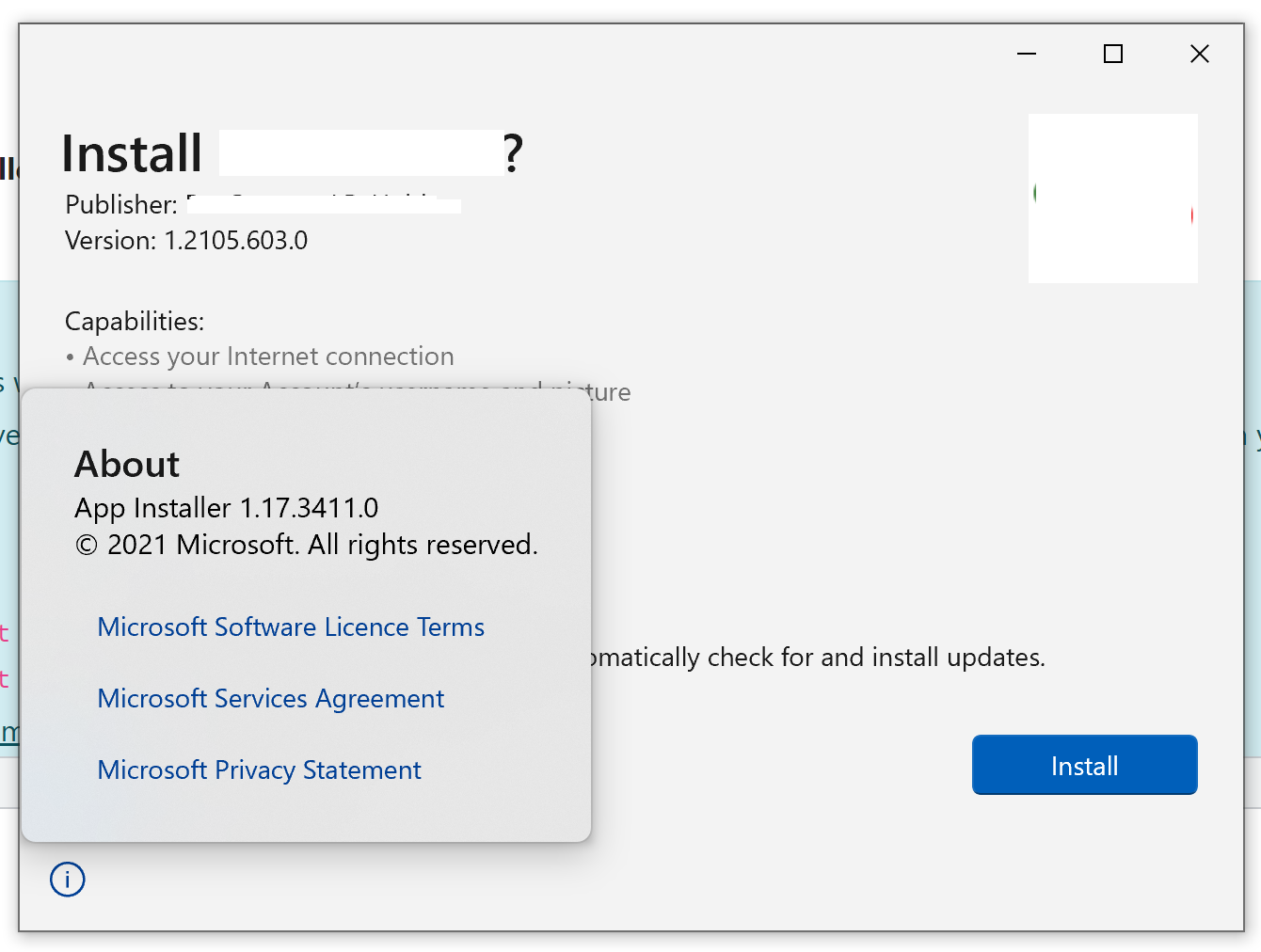Click the blue Install button
The width and height of the screenshot is (1261, 952).
[1084, 765]
